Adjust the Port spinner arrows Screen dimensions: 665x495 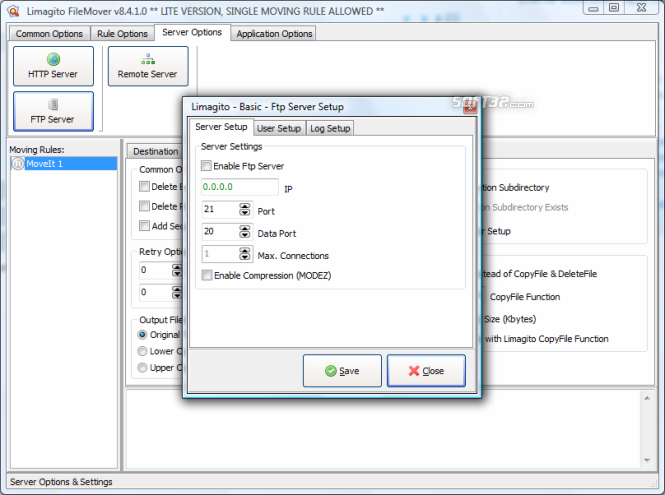coord(245,209)
